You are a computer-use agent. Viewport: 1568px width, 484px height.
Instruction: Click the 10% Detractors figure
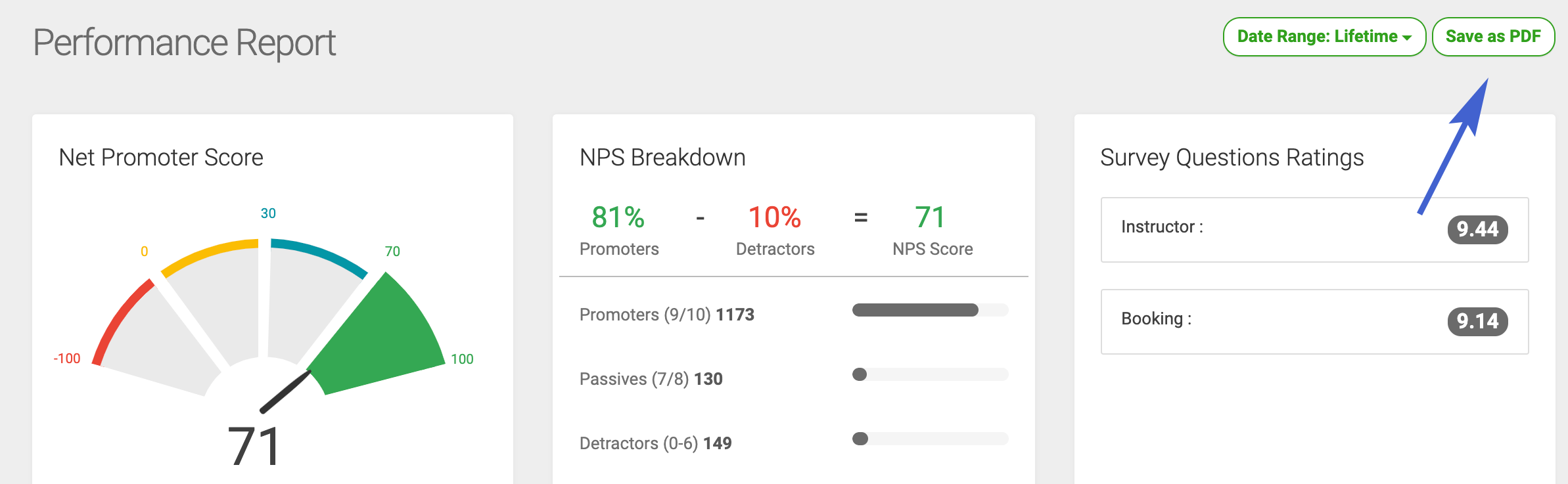point(775,217)
